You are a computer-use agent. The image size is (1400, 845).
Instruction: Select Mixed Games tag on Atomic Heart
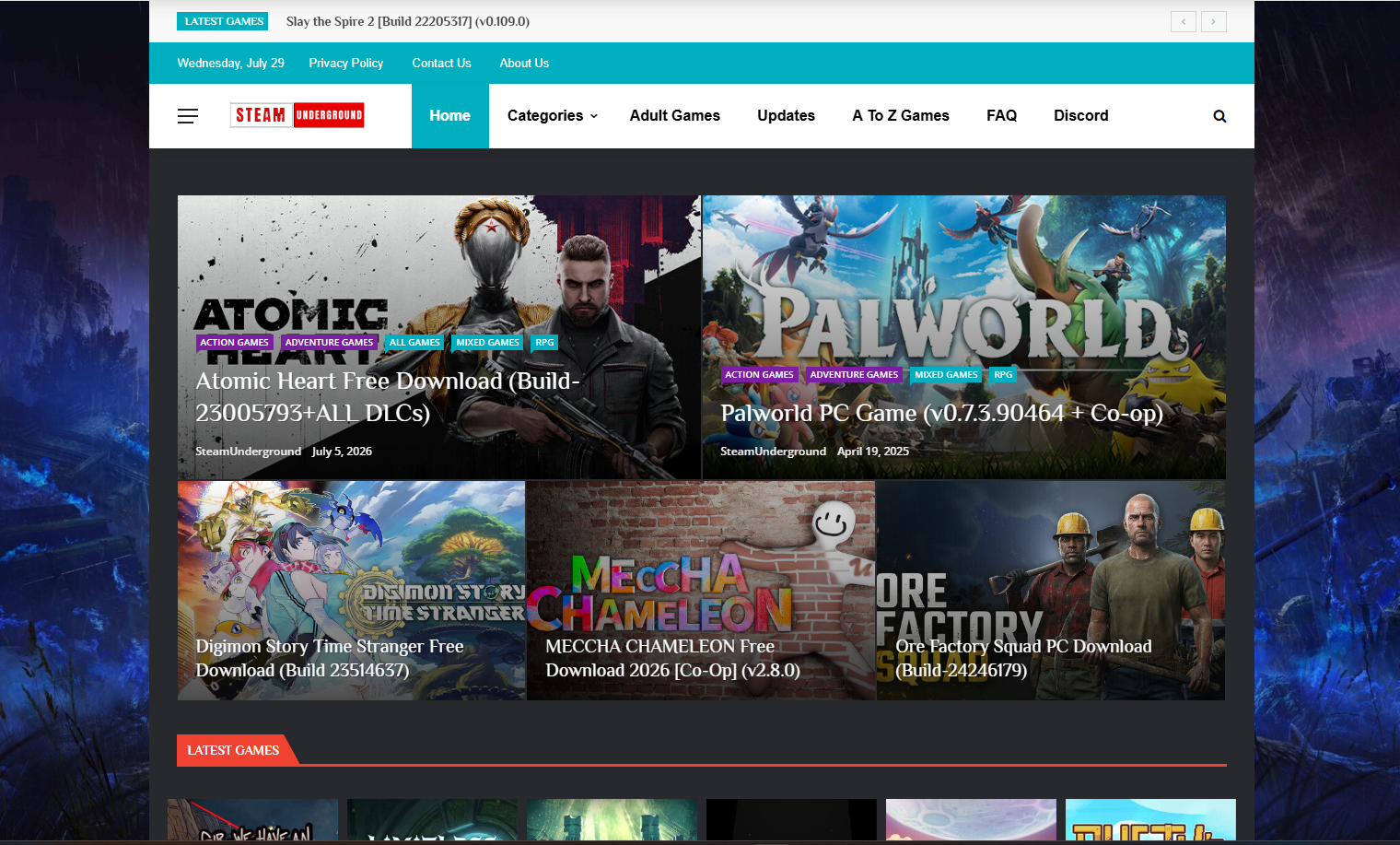point(487,343)
